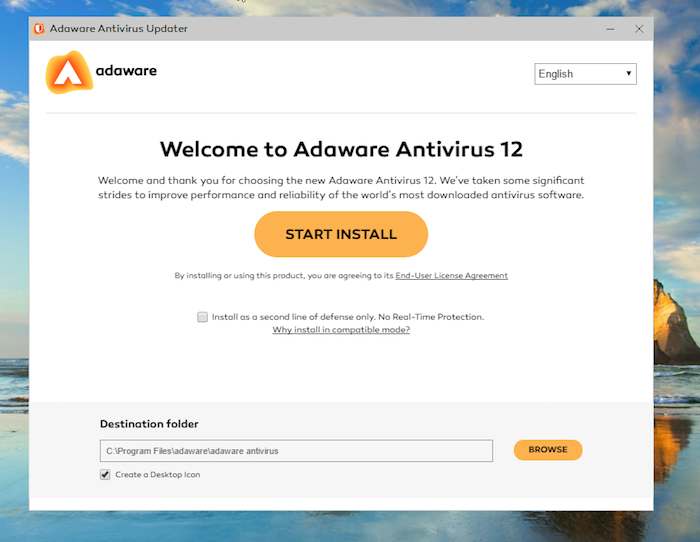Minimize the Adaware Antivirus Updater window
Image resolution: width=700 pixels, height=542 pixels.
(x=610, y=29)
